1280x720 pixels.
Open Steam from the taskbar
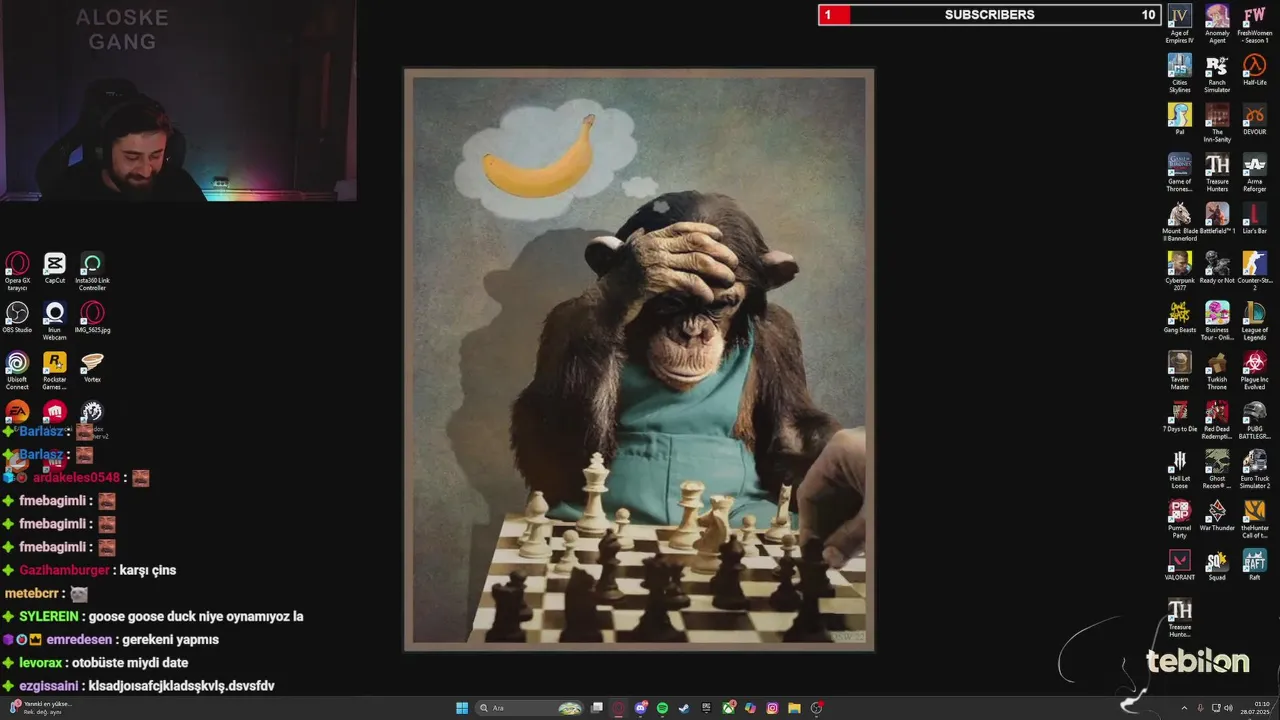(x=684, y=708)
